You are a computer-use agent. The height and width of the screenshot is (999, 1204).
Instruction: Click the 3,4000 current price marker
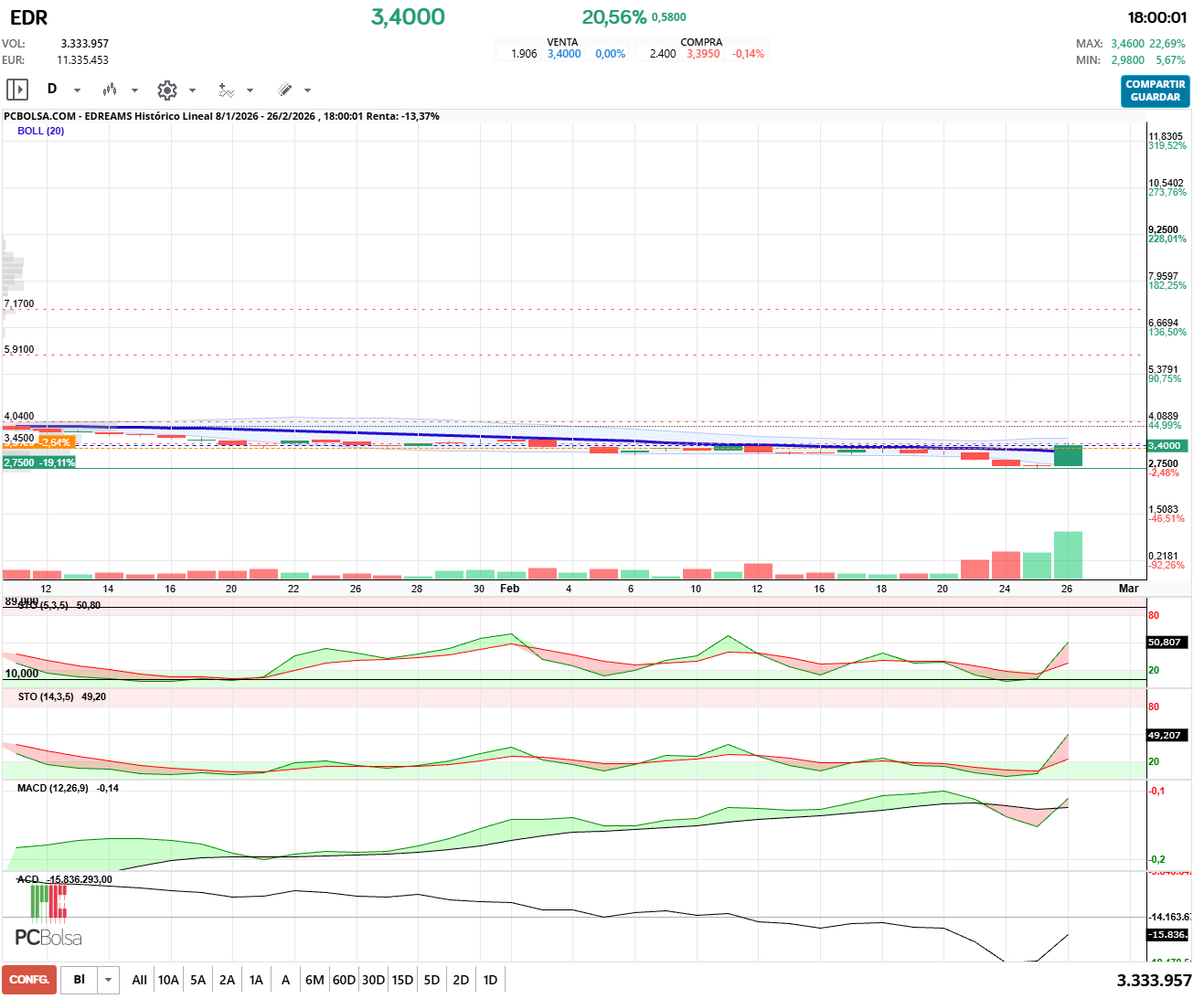1165,446
